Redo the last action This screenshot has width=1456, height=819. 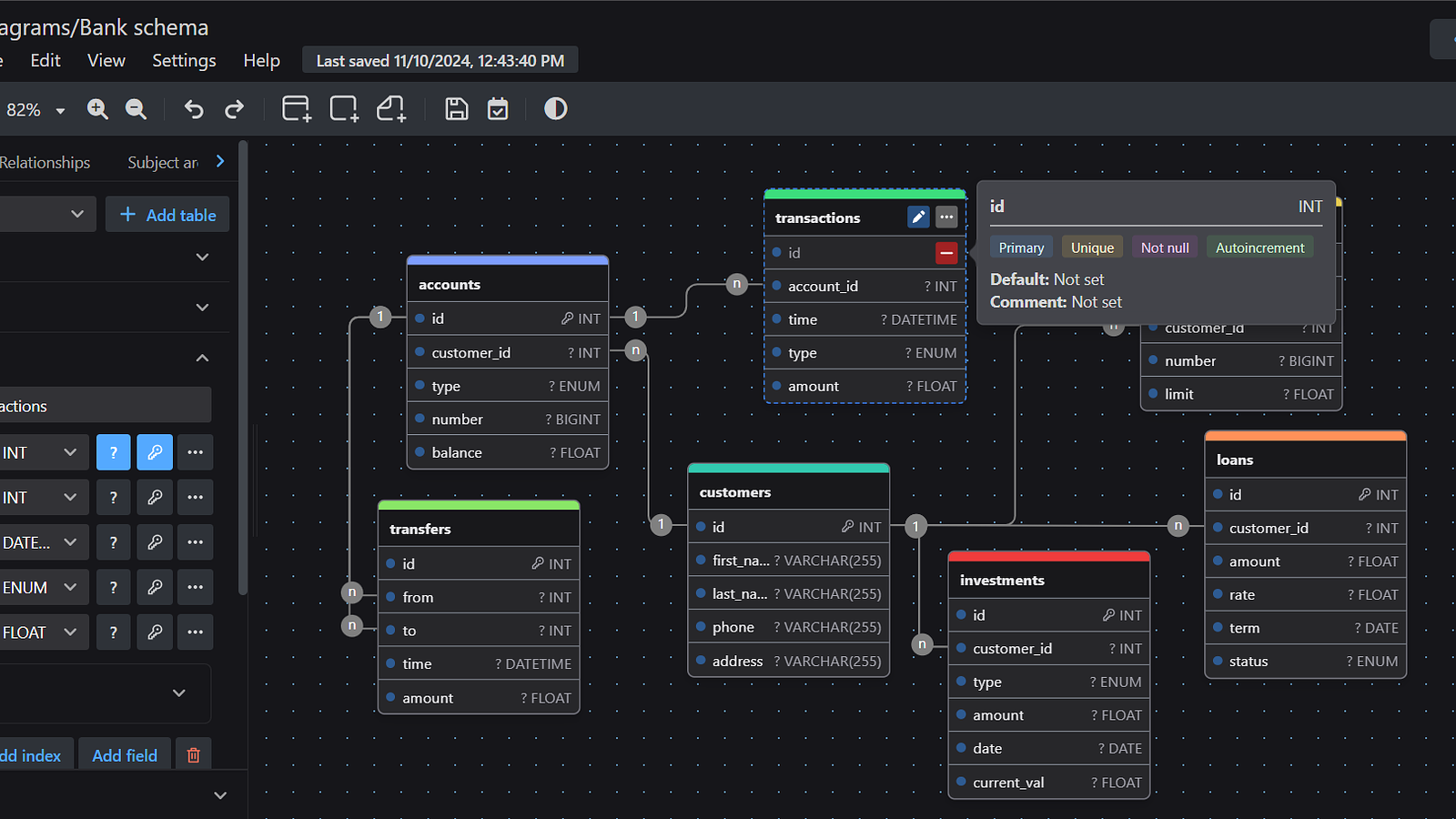click(235, 109)
